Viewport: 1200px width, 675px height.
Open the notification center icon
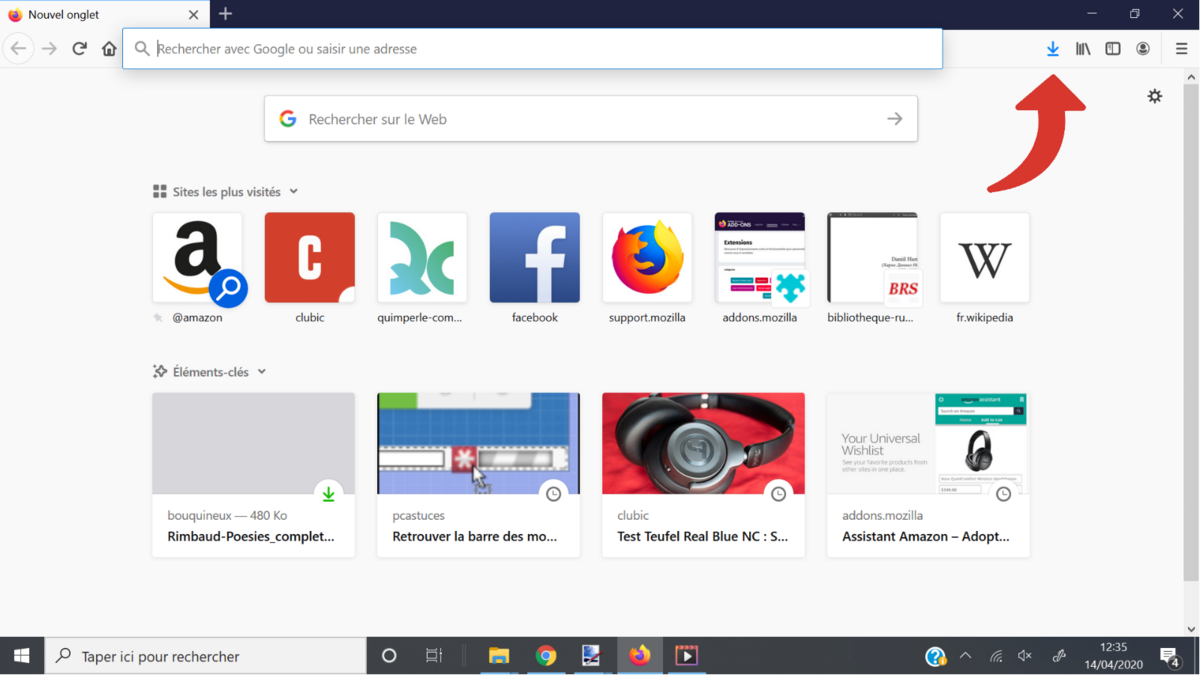point(1170,656)
